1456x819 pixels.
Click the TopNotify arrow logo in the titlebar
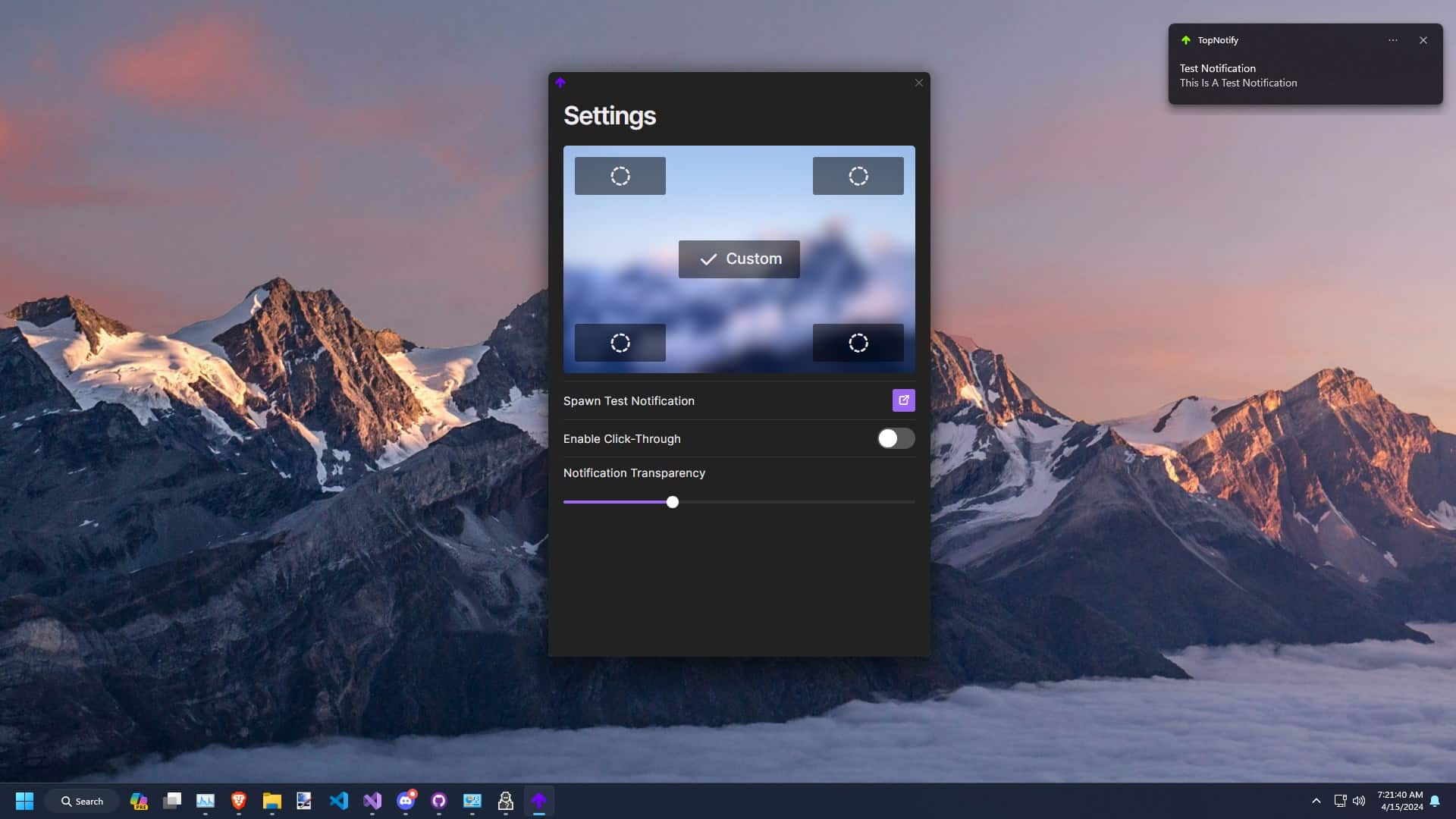(560, 82)
